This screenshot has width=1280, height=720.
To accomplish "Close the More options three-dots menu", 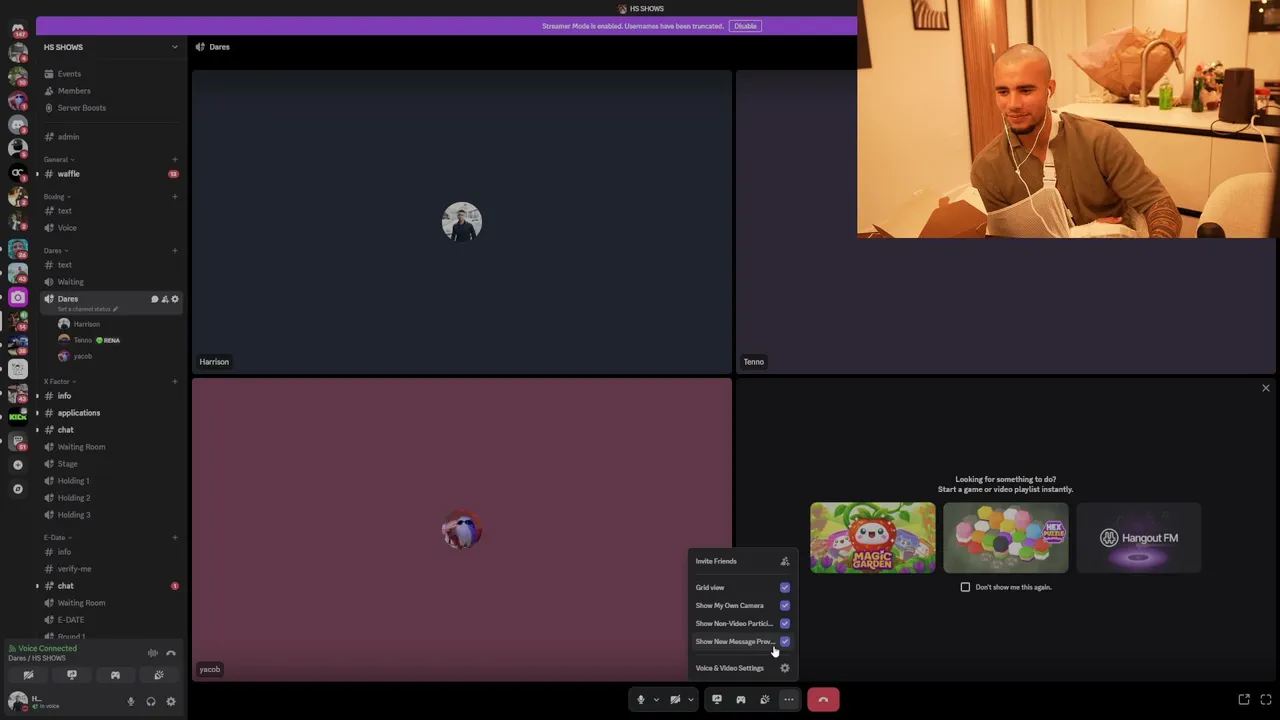I will coord(789,700).
